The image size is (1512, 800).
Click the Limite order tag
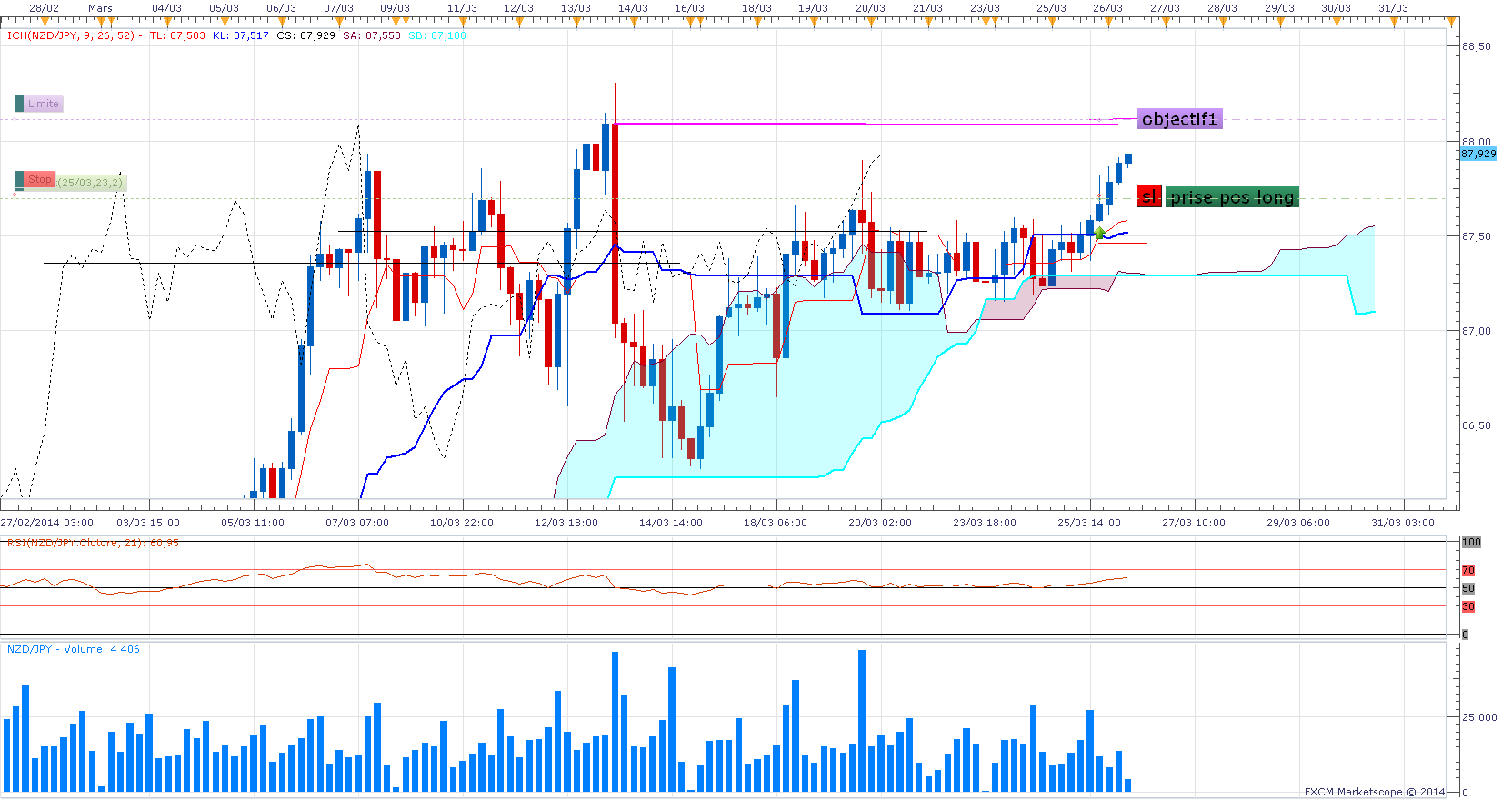tap(43, 104)
